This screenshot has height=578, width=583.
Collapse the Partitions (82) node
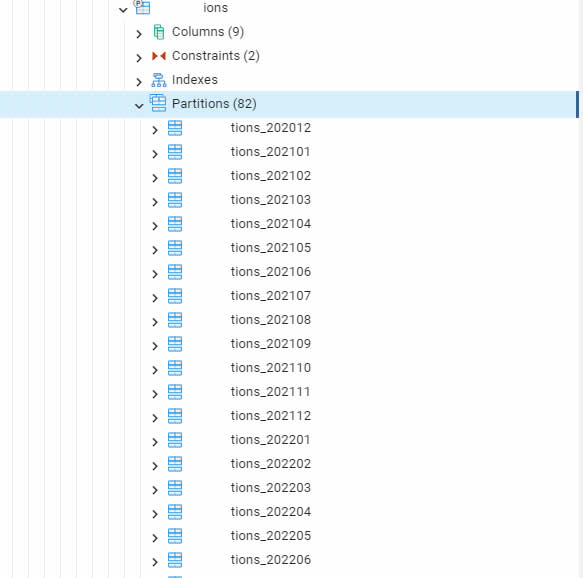[x=139, y=106]
